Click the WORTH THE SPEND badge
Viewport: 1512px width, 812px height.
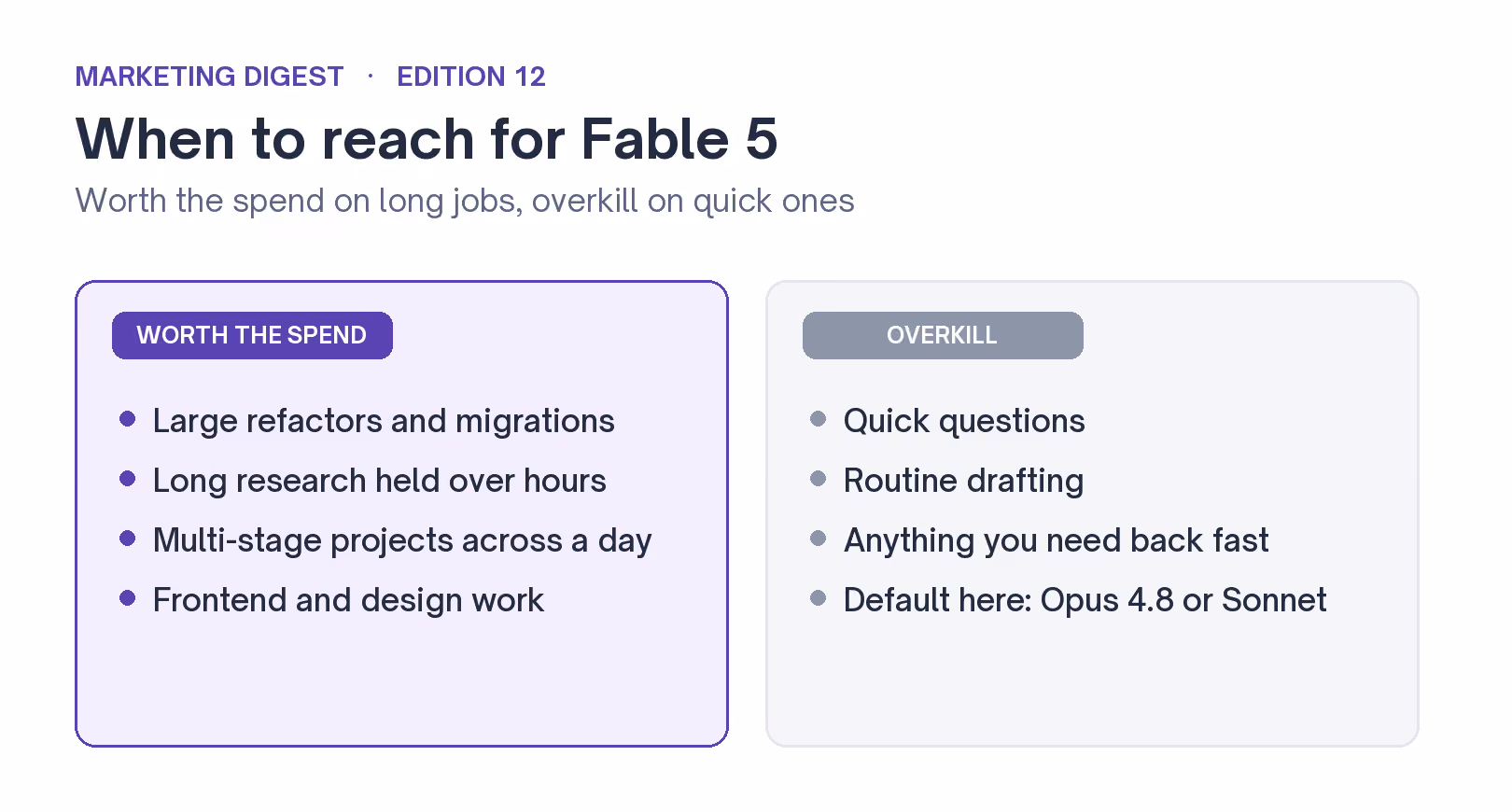pos(252,335)
